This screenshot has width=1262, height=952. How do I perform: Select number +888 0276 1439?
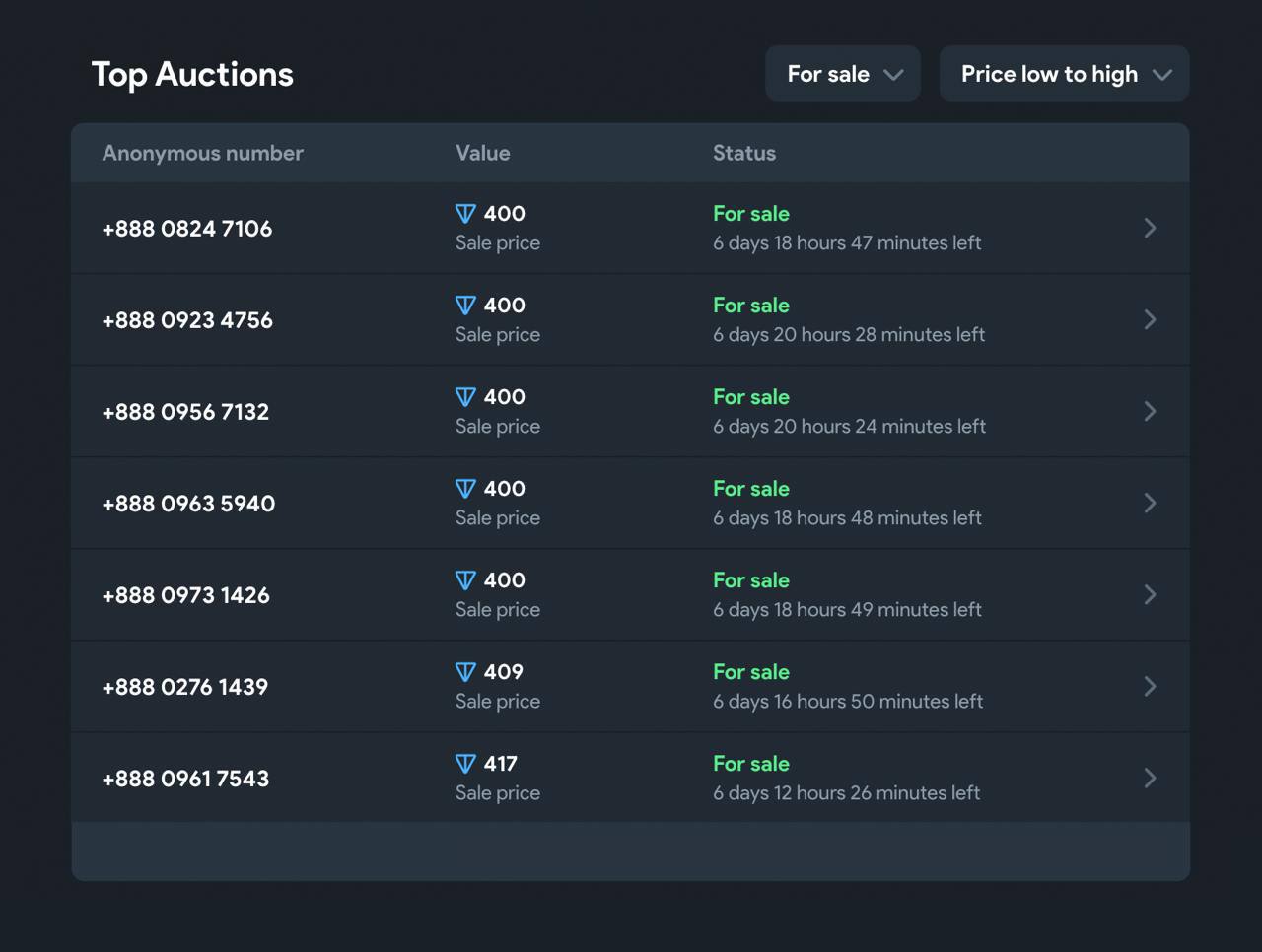(185, 687)
